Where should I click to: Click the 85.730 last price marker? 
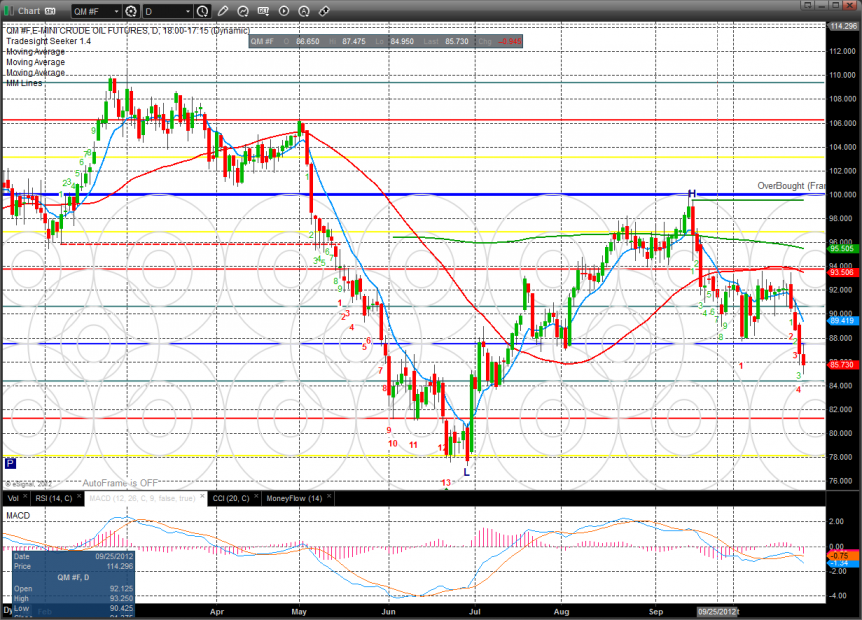[840, 365]
